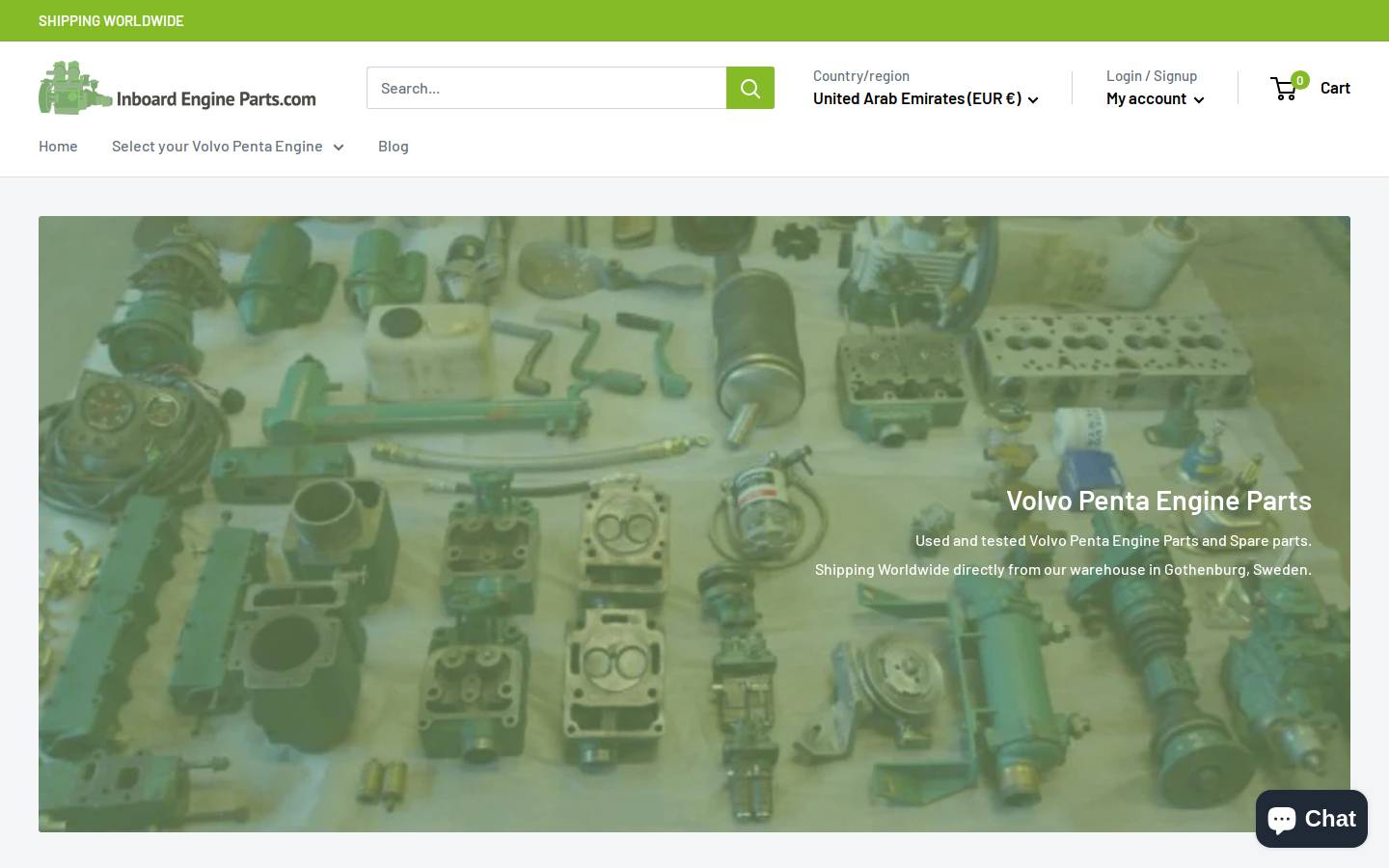Open the Shopify Chat widget
This screenshot has width=1389, height=868.
click(x=1312, y=819)
